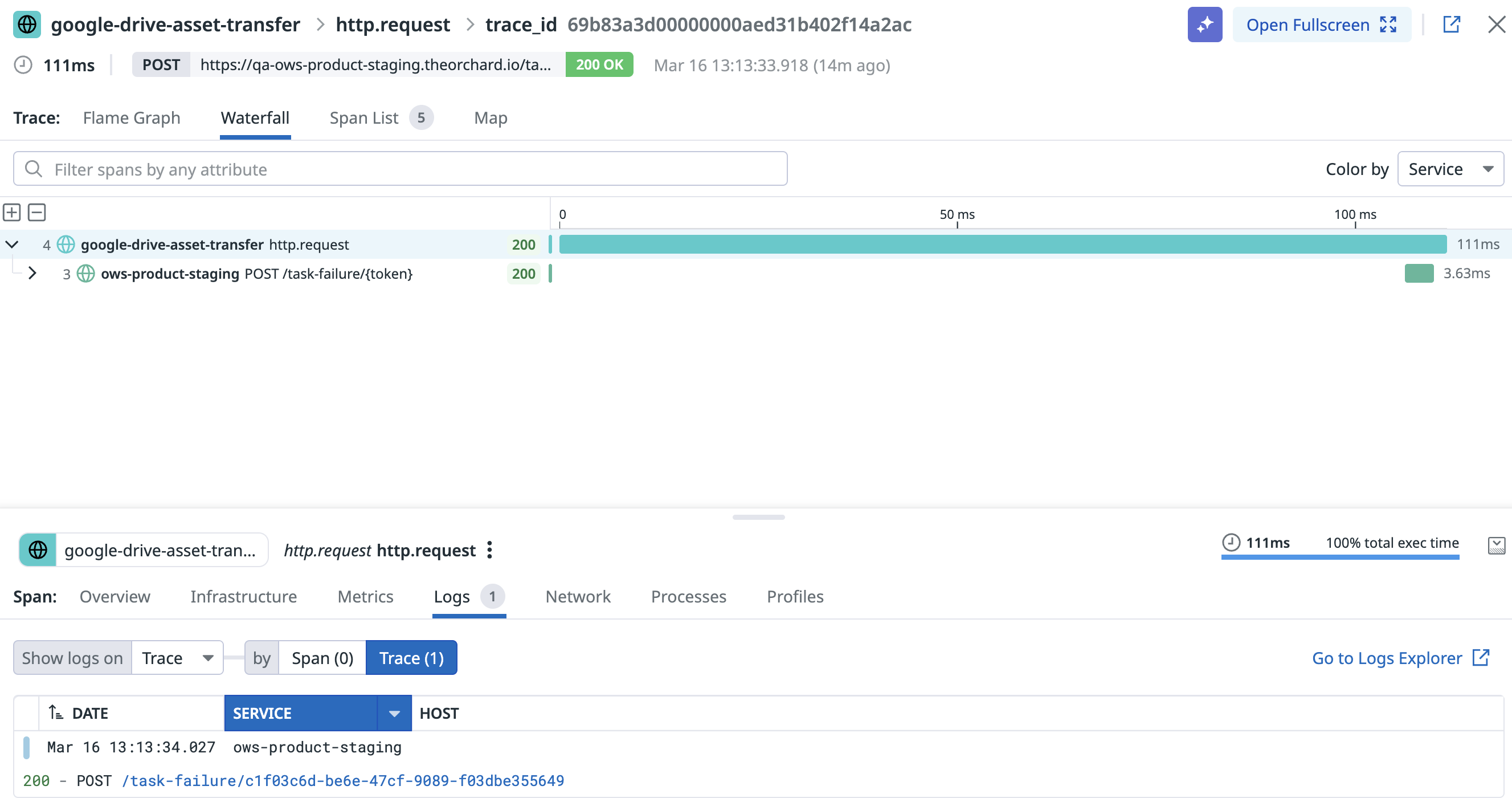The image size is (1512, 798).
Task: Click the AI sparkle assistant icon
Action: [x=1204, y=25]
